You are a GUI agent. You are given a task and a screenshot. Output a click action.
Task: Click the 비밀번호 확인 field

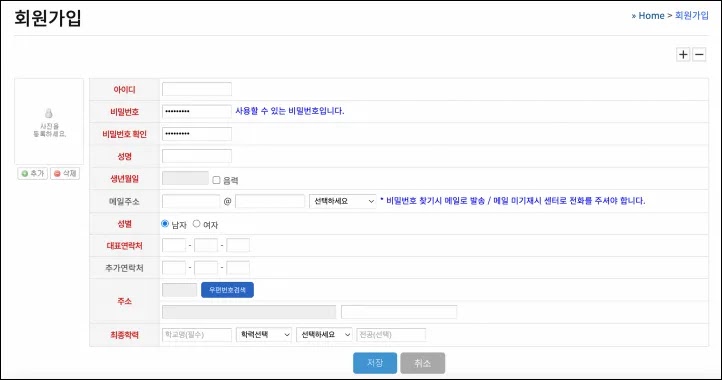197,134
